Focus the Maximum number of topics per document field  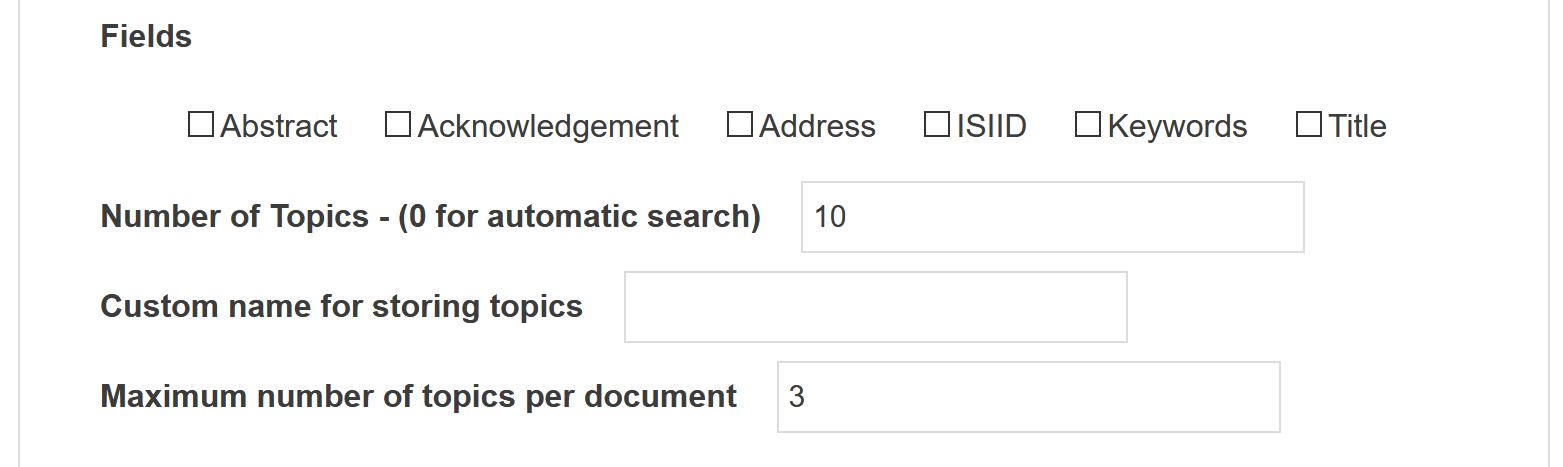pos(1029,397)
